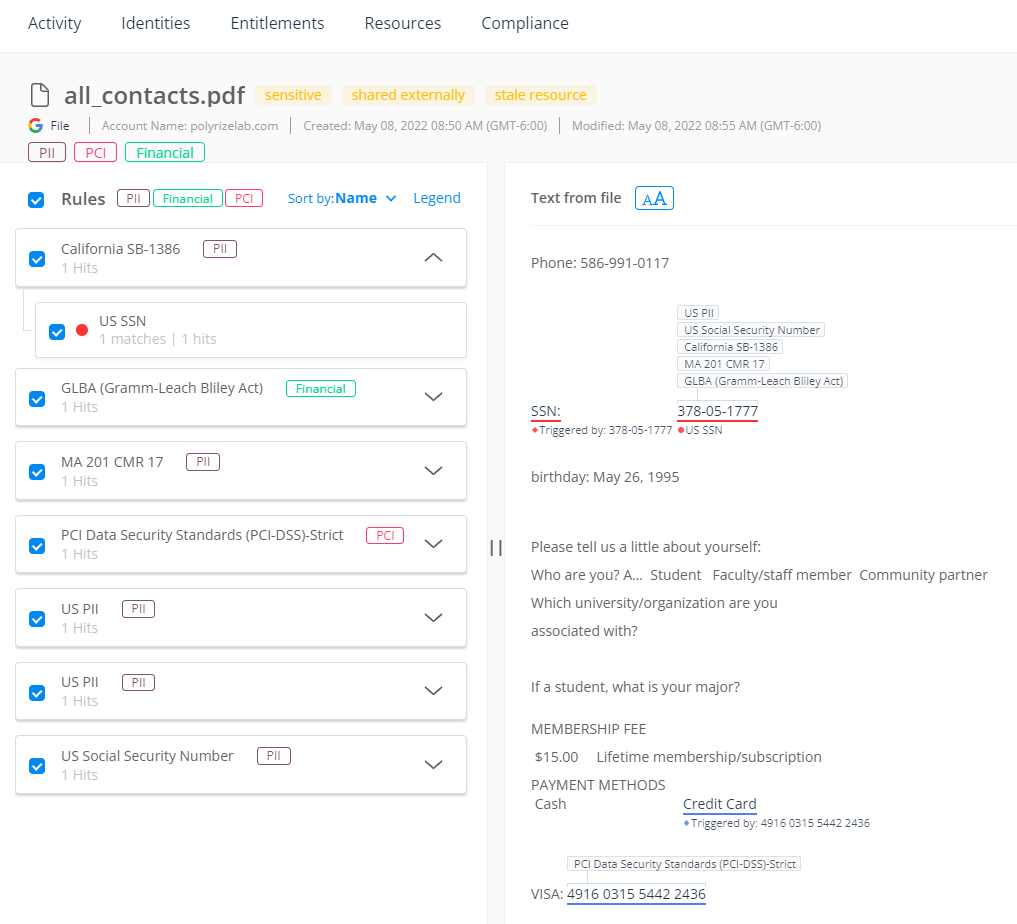Click the highlighted SSN 378-05-1777
Image resolution: width=1017 pixels, height=924 pixels.
coord(717,411)
